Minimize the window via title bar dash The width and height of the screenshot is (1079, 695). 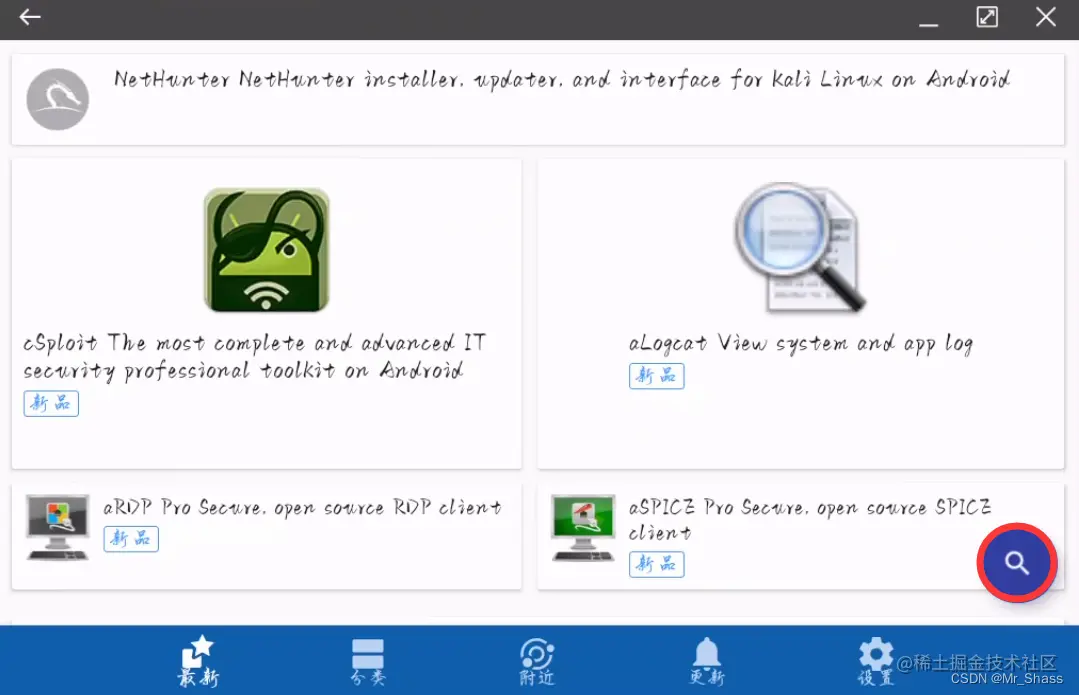tap(928, 25)
